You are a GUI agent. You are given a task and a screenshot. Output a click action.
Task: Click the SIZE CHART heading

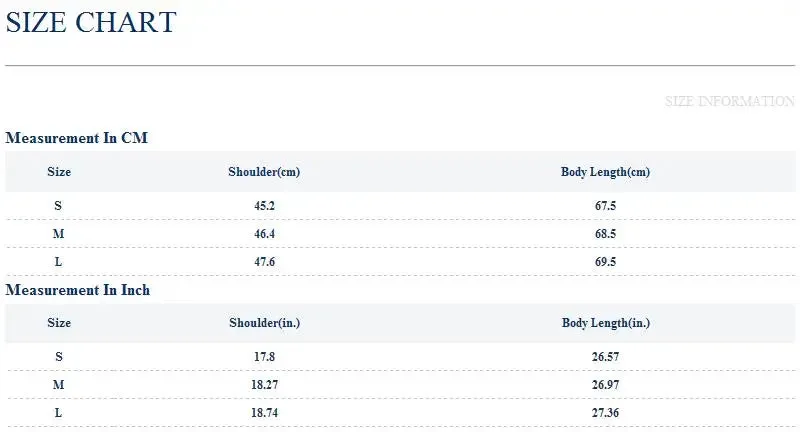[90, 22]
